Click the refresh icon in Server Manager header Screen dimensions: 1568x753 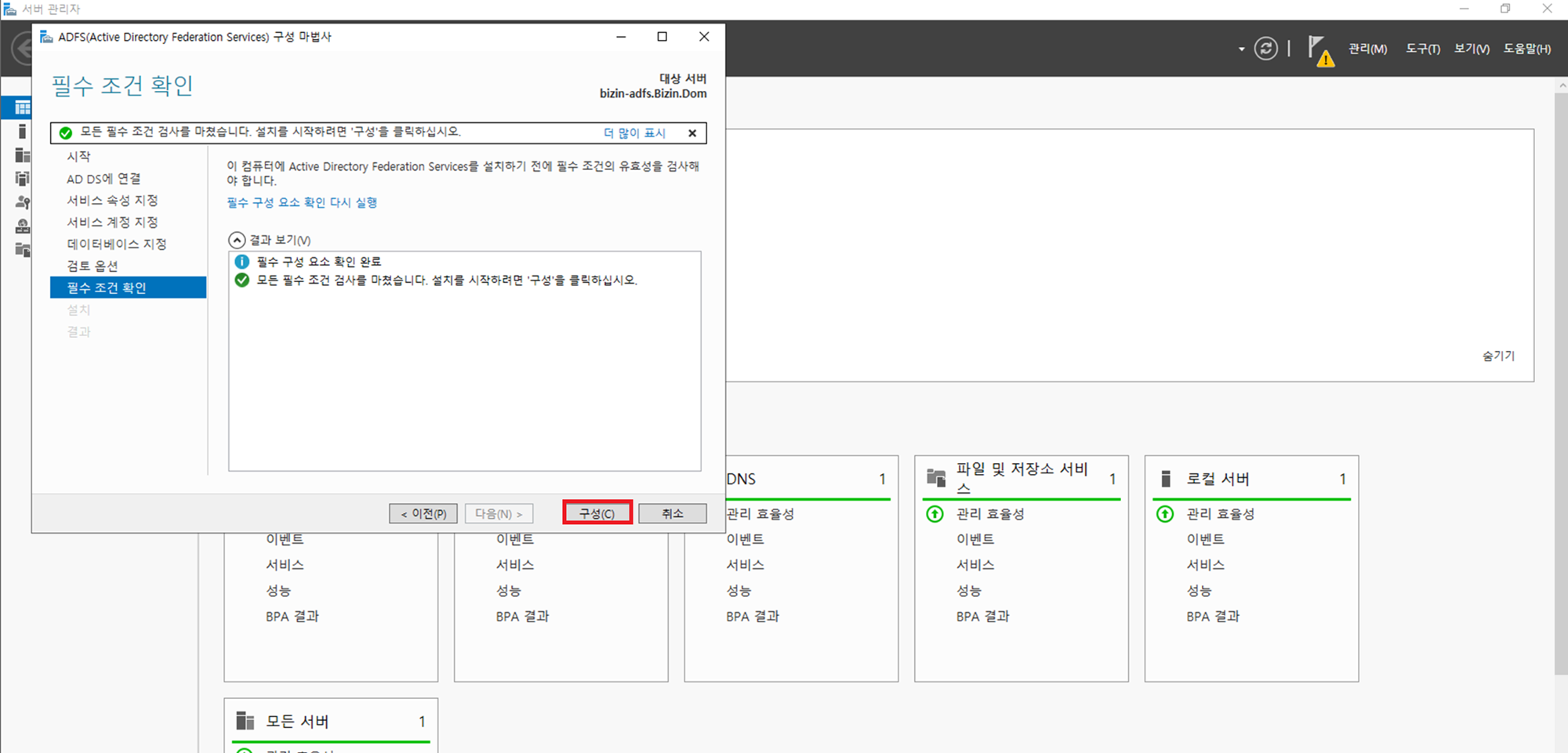click(1265, 49)
